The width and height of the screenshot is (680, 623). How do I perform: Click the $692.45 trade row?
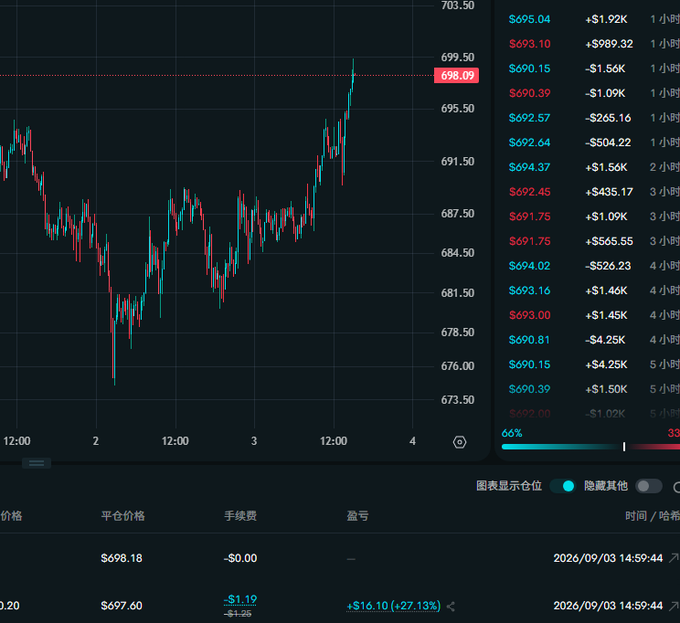coord(594,192)
